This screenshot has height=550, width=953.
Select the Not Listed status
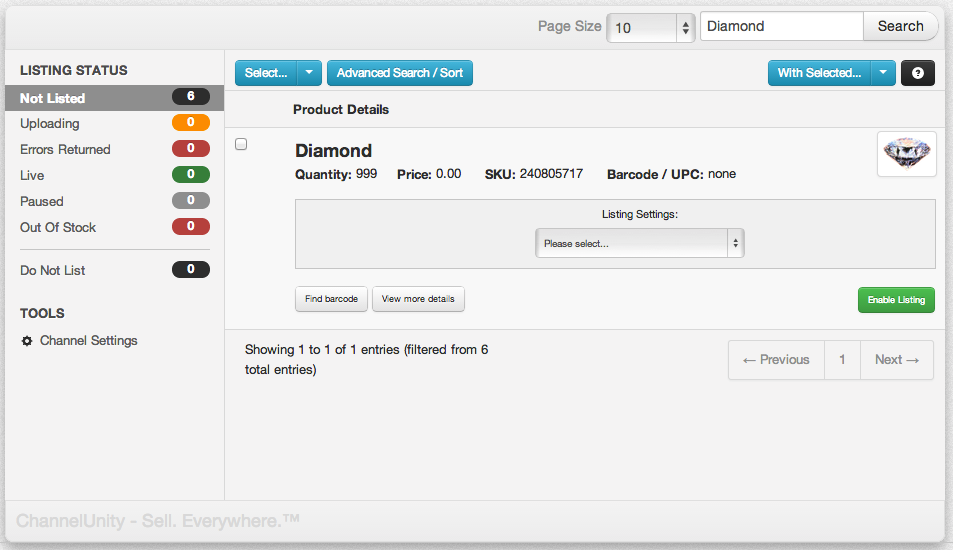pos(115,98)
